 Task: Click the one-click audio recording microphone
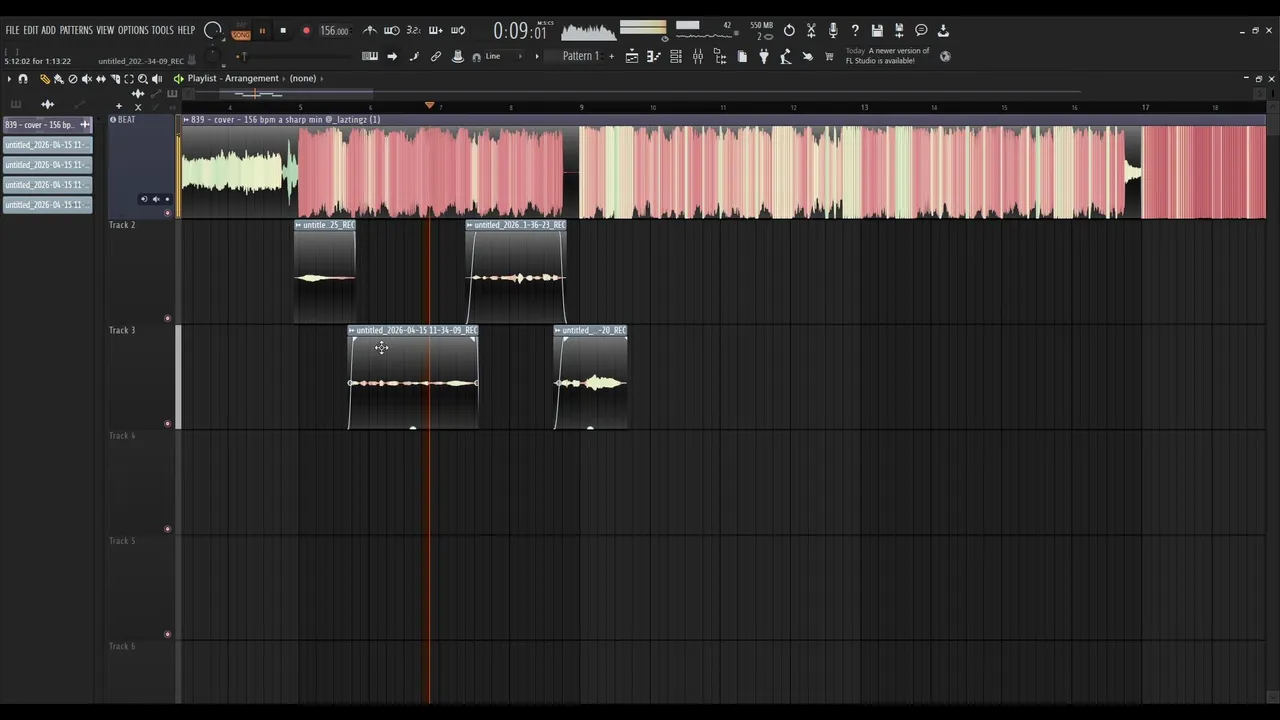pyautogui.click(x=833, y=30)
